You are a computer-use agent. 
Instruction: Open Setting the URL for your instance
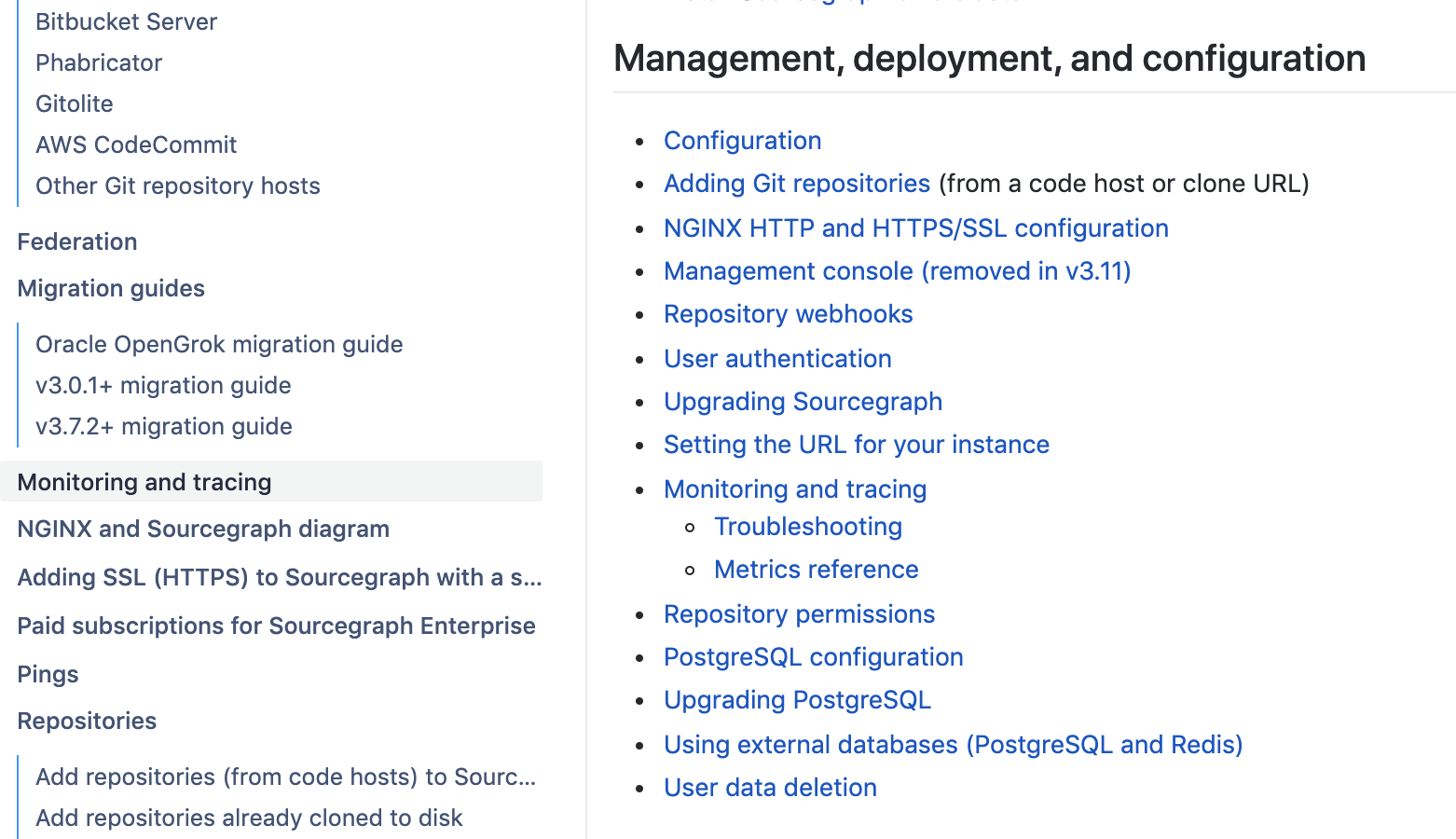click(x=857, y=445)
